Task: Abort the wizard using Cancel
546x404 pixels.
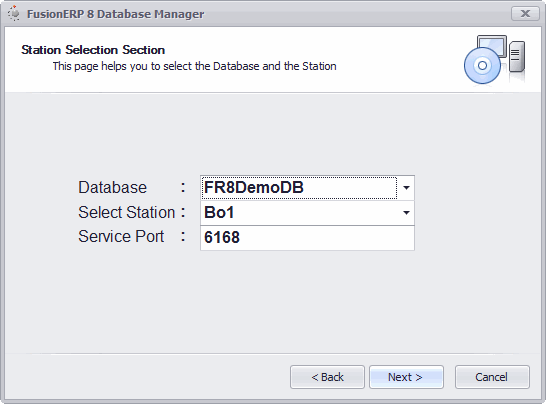Action: point(492,377)
